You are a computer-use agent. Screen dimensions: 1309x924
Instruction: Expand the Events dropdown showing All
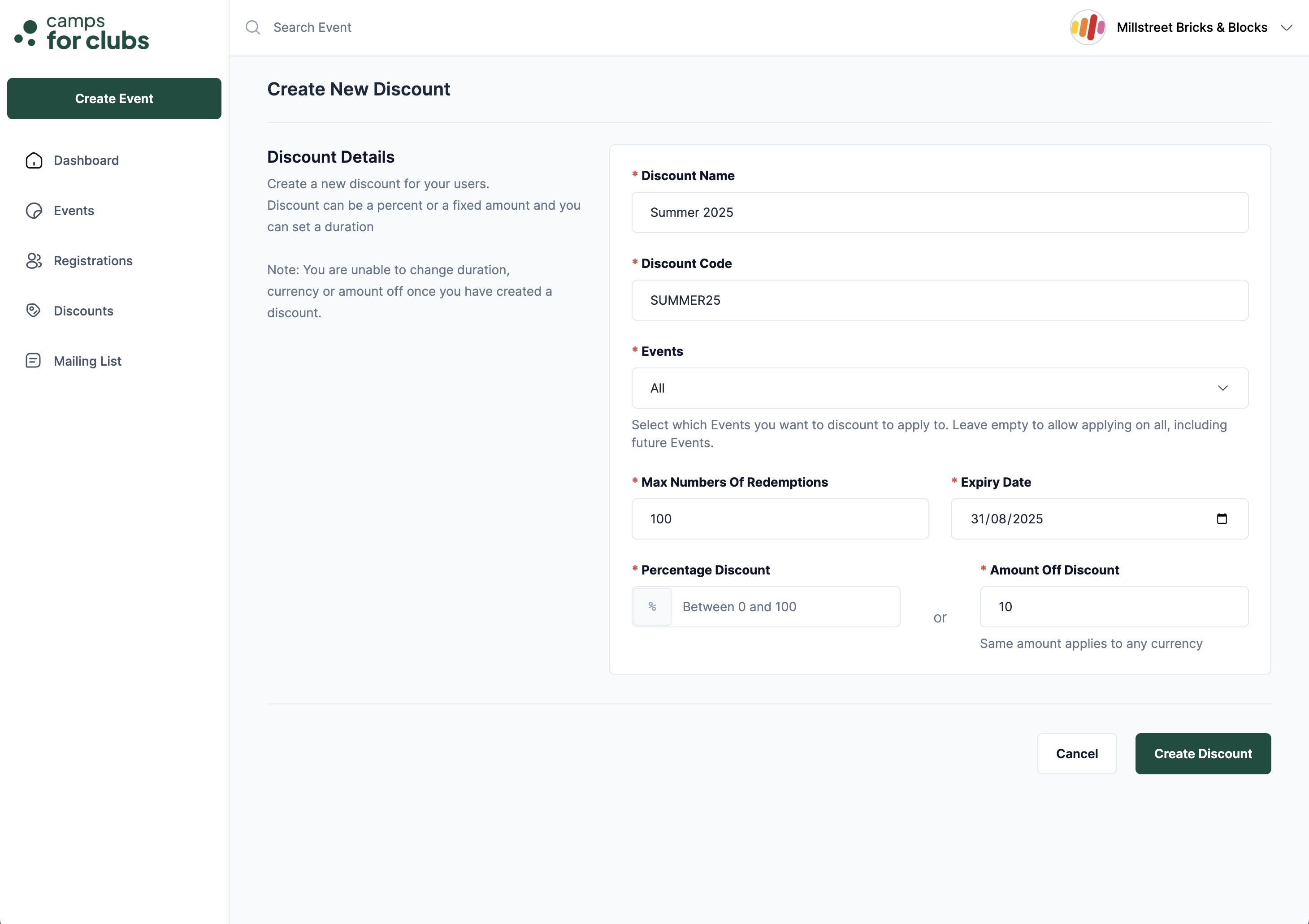939,388
